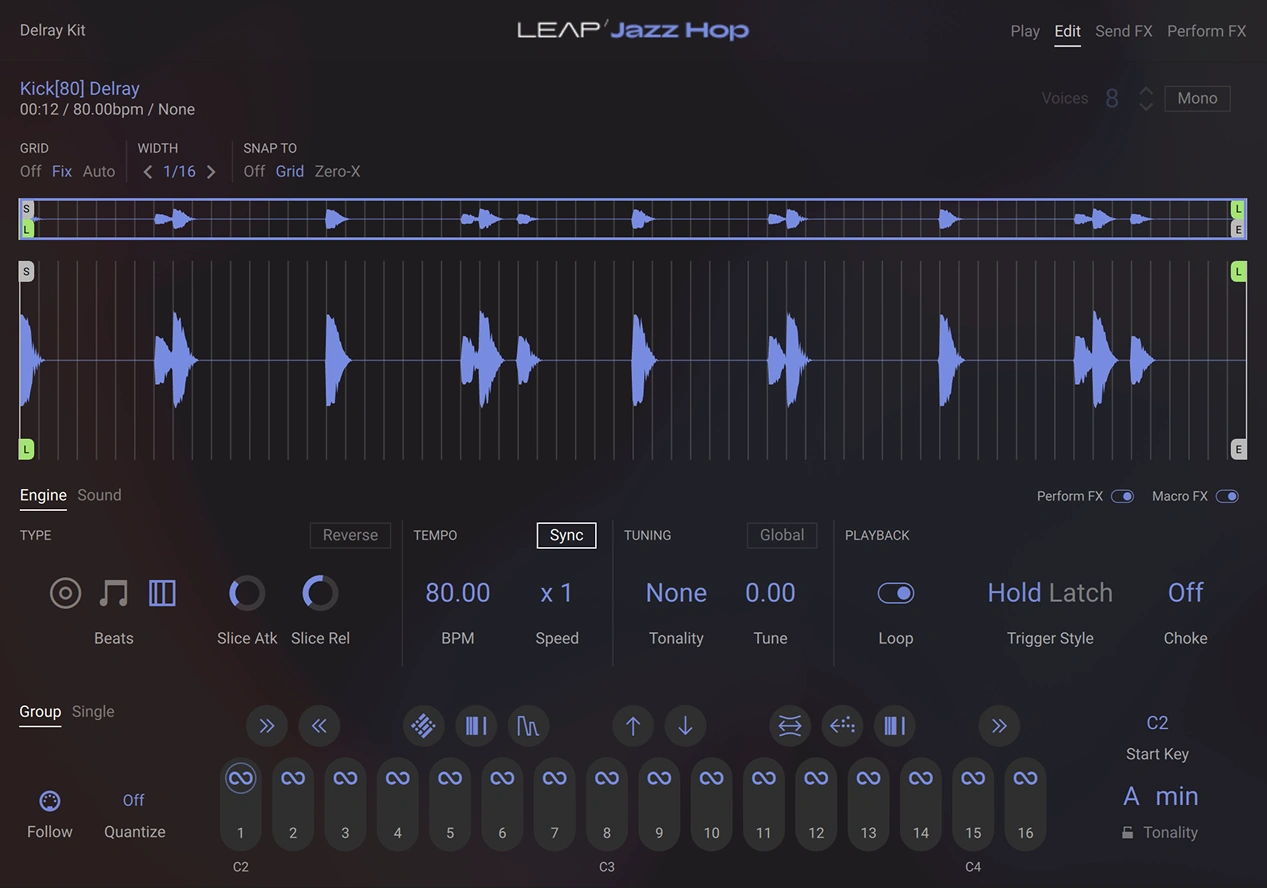Disable the Perform FX toggle
The image size is (1267, 888).
[1122, 496]
